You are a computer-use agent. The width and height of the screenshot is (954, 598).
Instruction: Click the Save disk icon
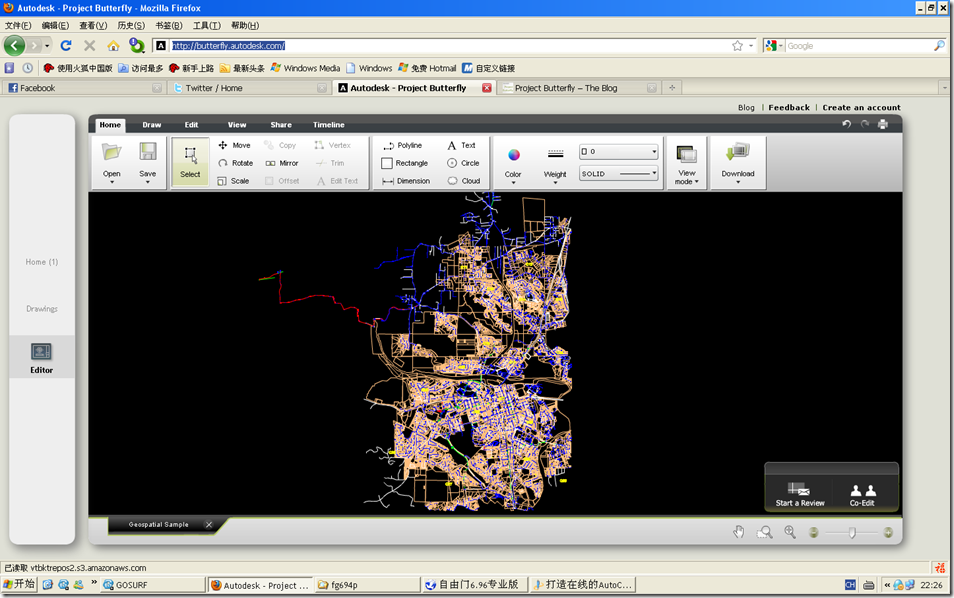click(147, 152)
